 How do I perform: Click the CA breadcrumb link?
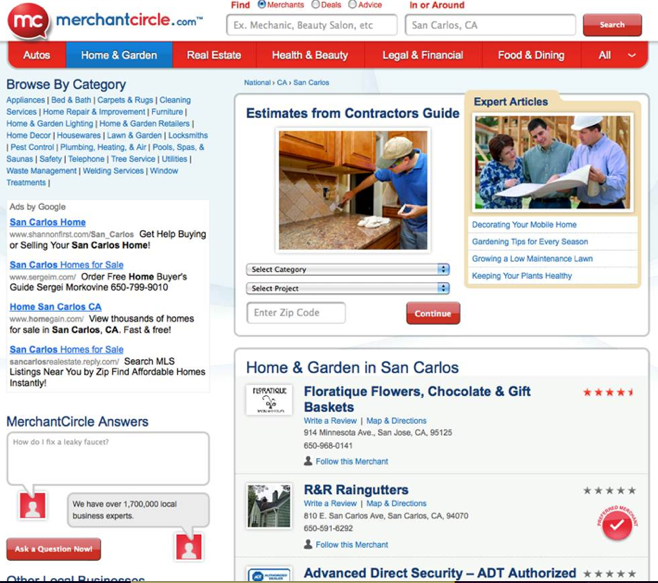click(x=282, y=83)
